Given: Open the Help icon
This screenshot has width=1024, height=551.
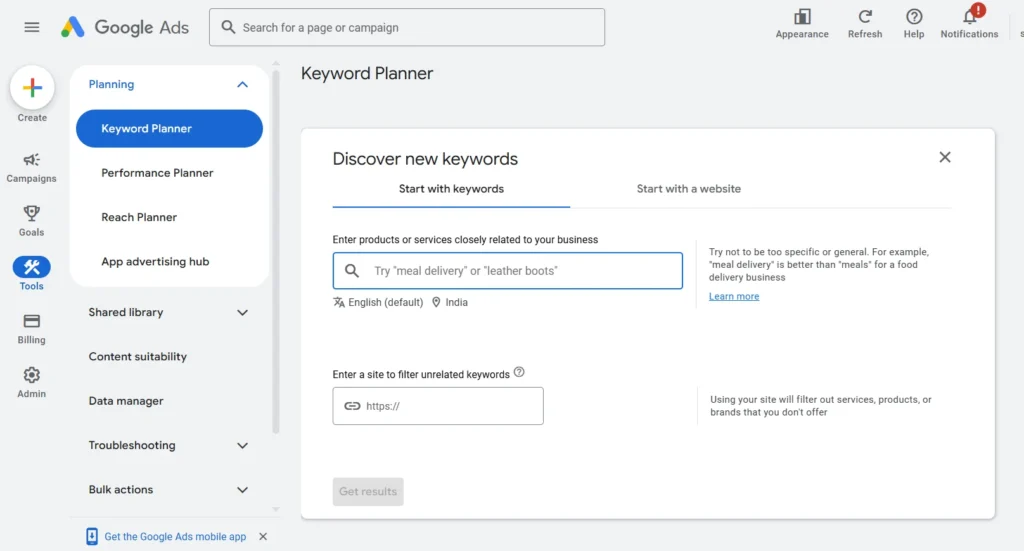Looking at the screenshot, I should point(914,17).
